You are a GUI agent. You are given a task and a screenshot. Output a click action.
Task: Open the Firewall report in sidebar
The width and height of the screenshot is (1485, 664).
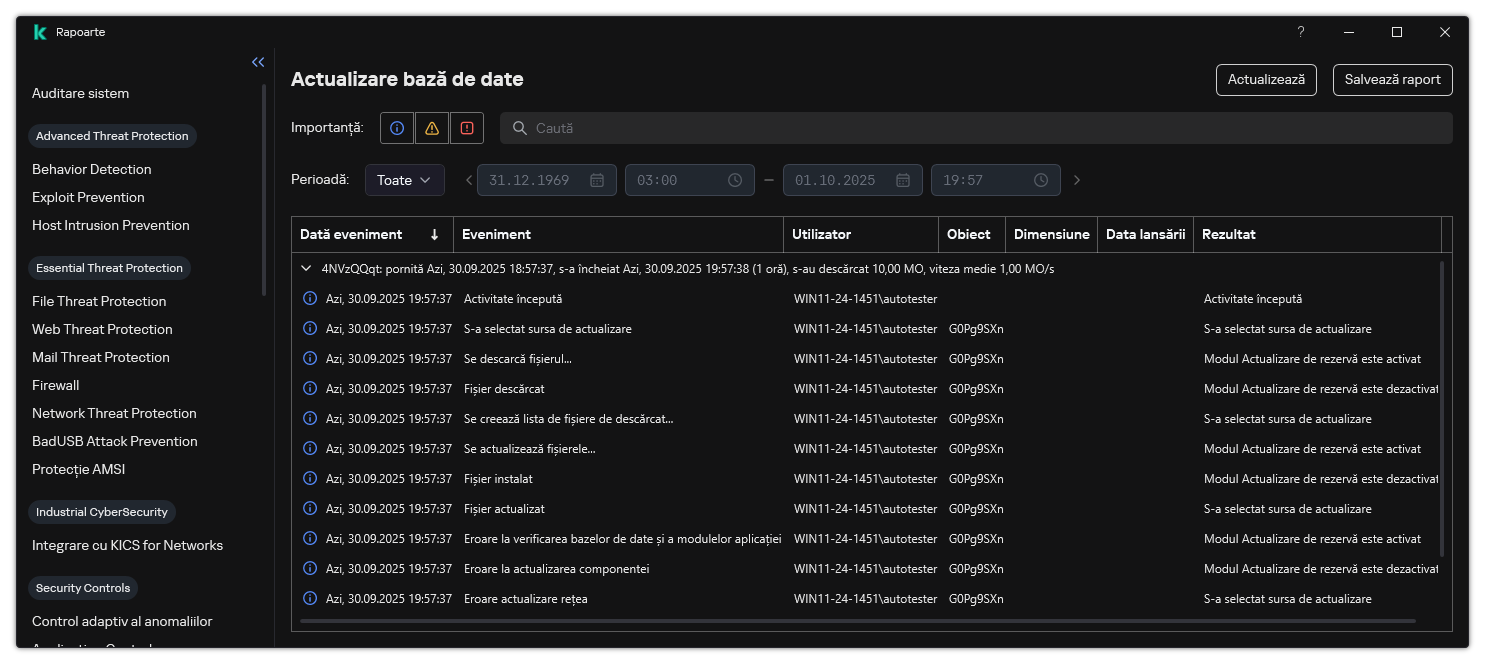pyautogui.click(x=56, y=385)
